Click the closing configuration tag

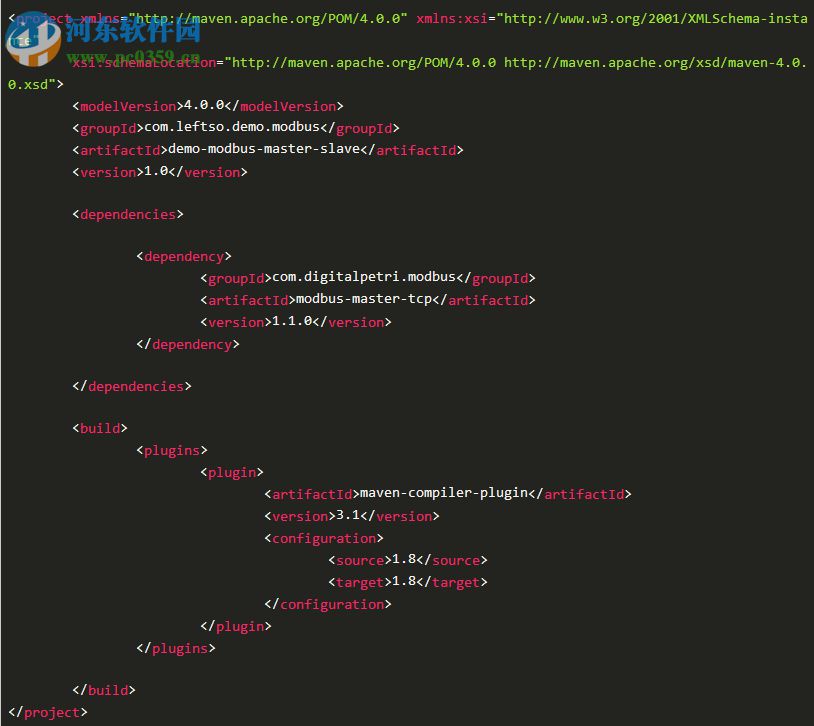coord(328,604)
